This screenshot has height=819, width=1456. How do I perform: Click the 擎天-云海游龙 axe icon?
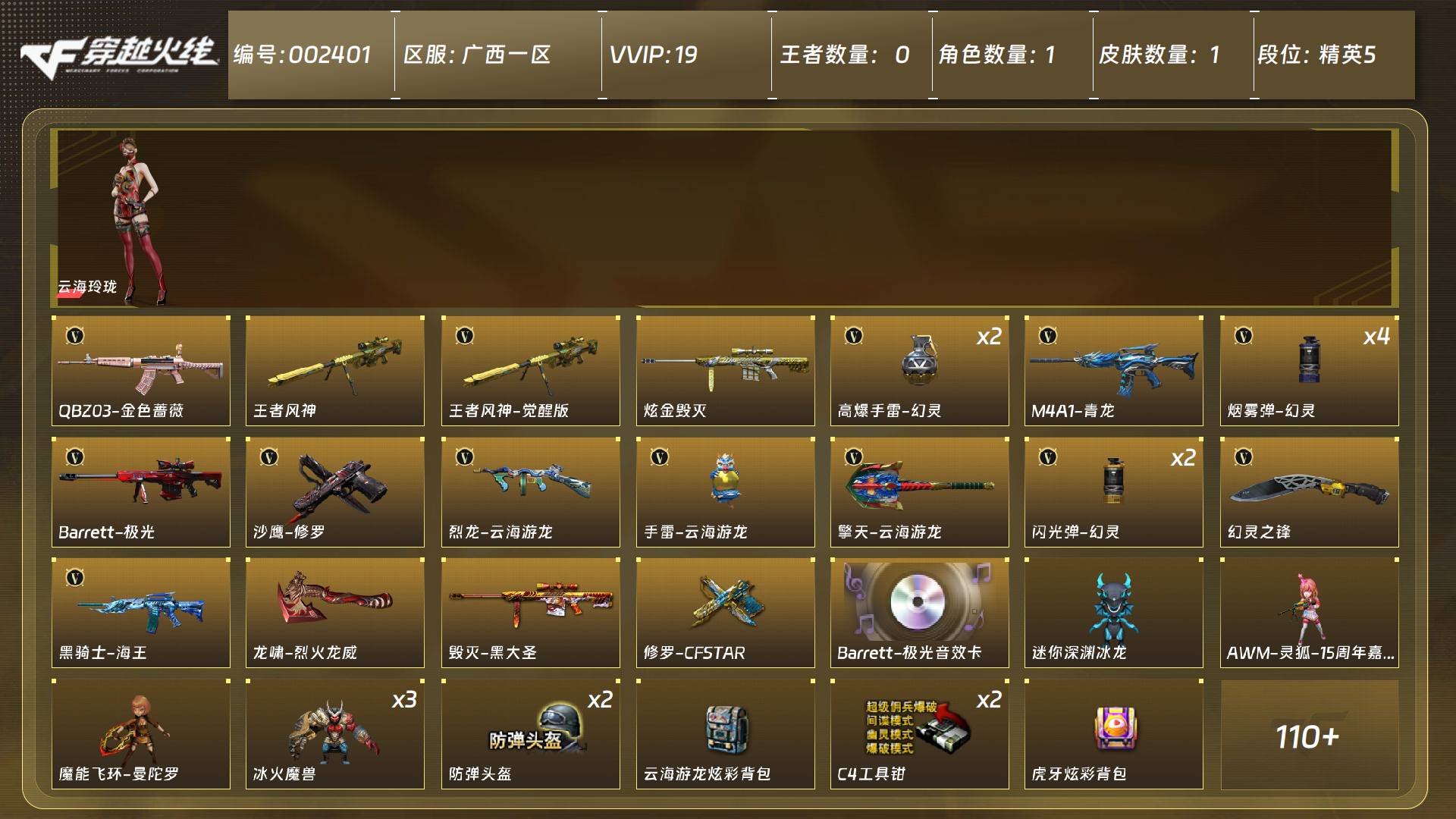pyautogui.click(x=919, y=485)
